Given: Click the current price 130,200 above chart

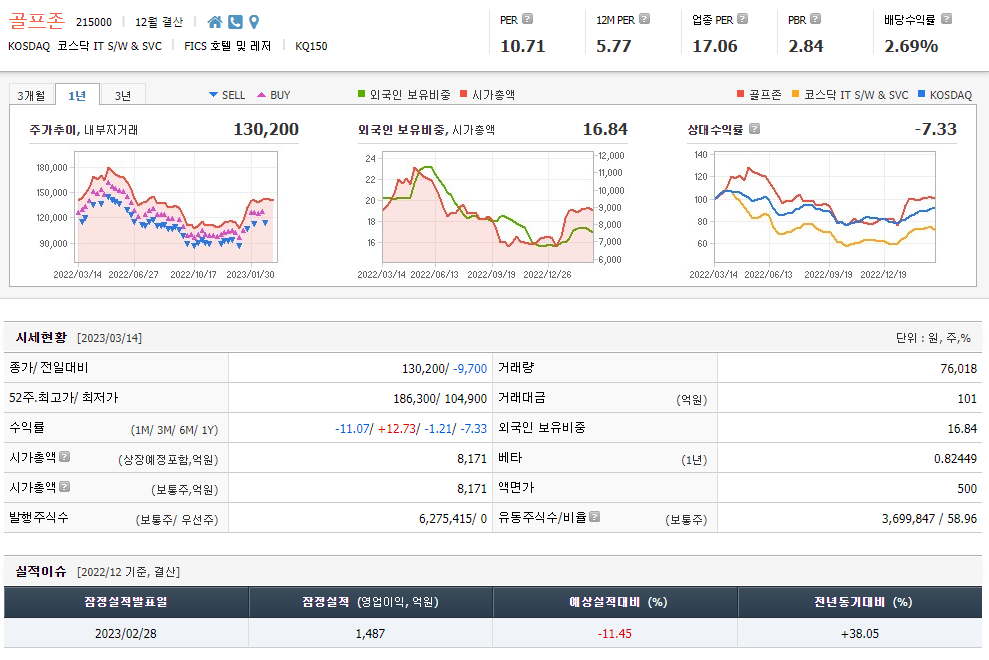Looking at the screenshot, I should tap(266, 129).
